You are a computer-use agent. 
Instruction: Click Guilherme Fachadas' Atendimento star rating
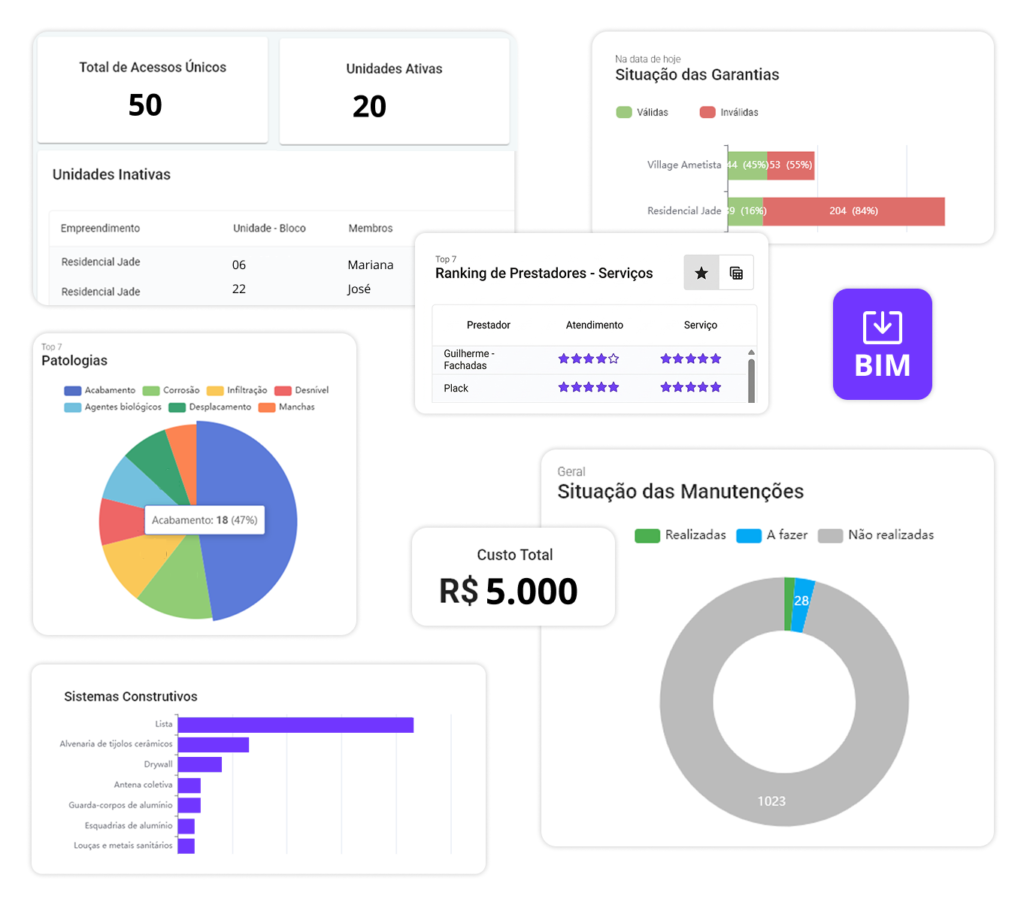click(588, 358)
